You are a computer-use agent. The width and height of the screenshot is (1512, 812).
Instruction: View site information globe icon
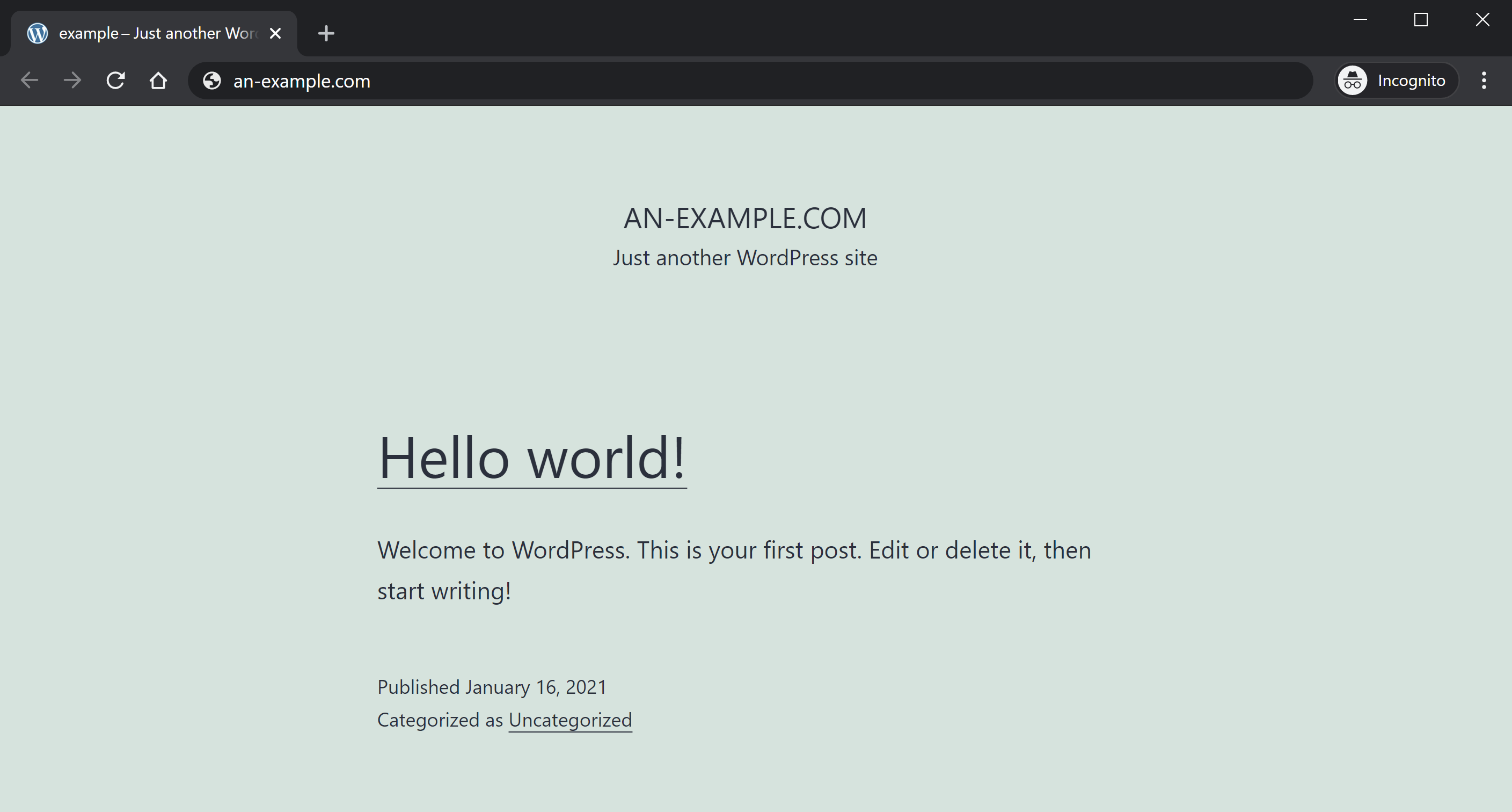(x=212, y=81)
